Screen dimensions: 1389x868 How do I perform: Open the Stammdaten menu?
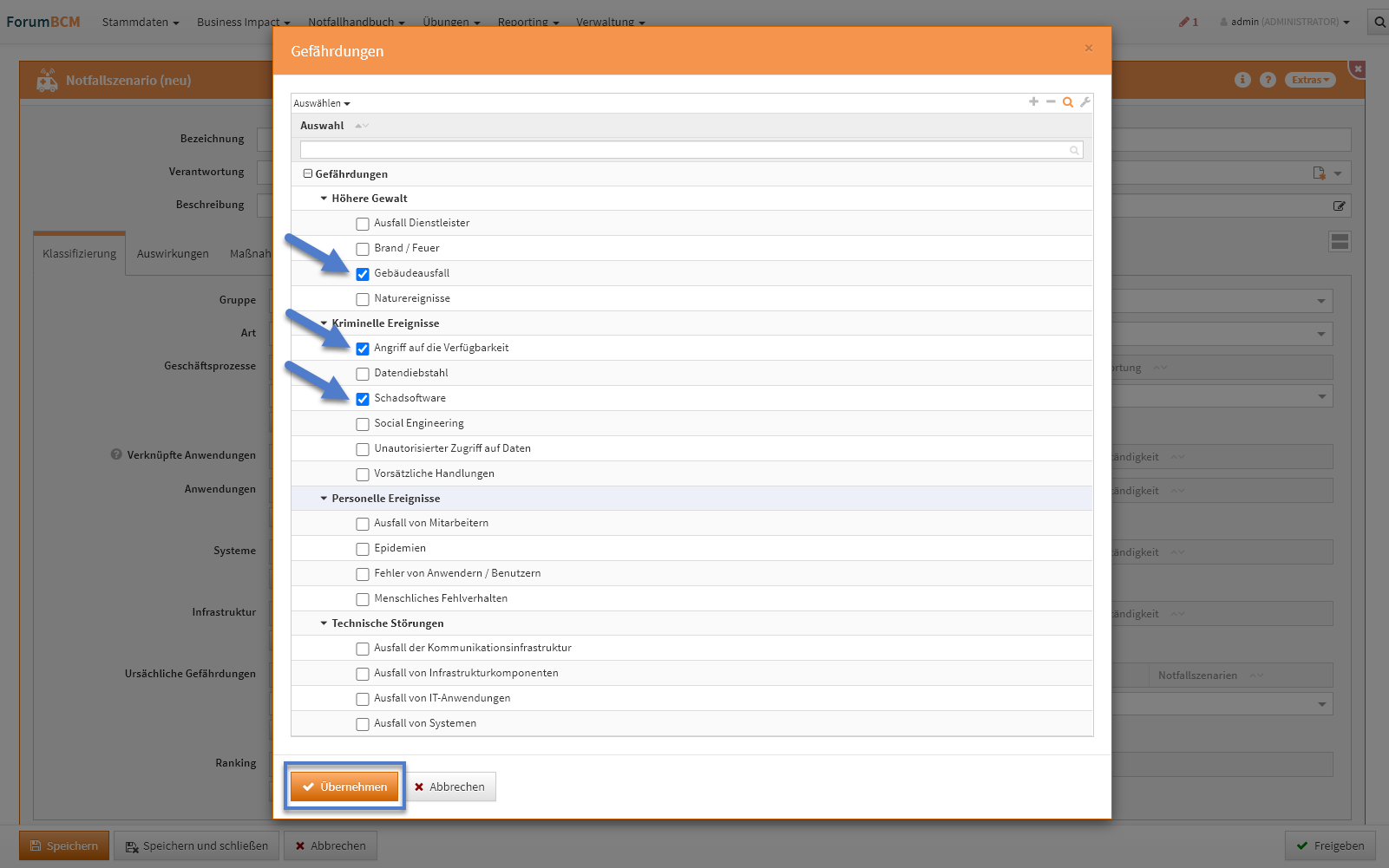coord(141,22)
